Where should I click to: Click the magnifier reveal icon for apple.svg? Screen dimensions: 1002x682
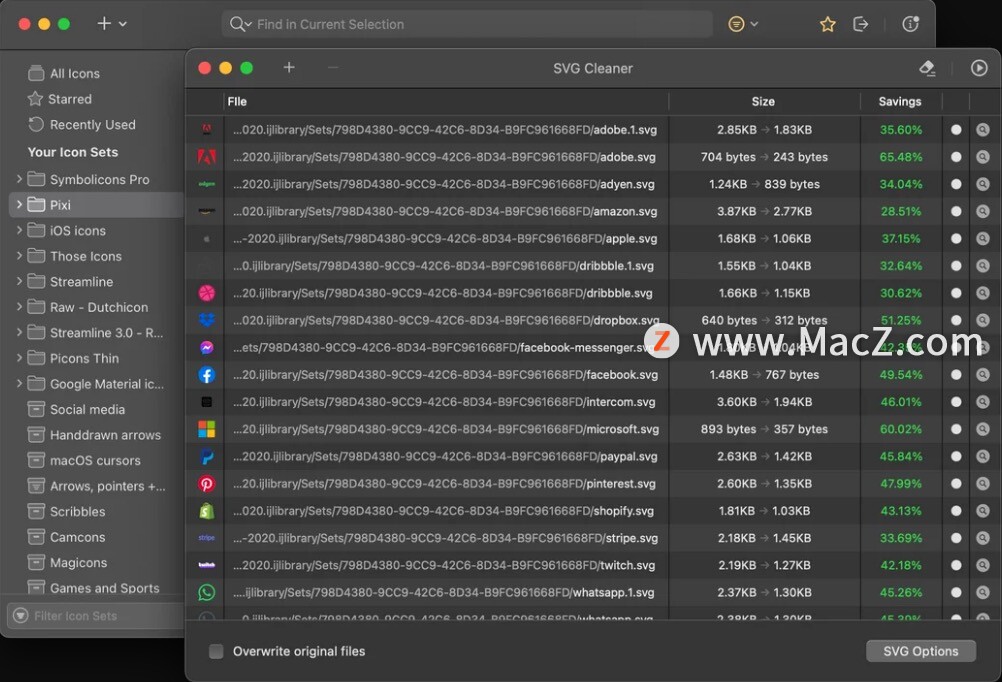[x=982, y=238]
